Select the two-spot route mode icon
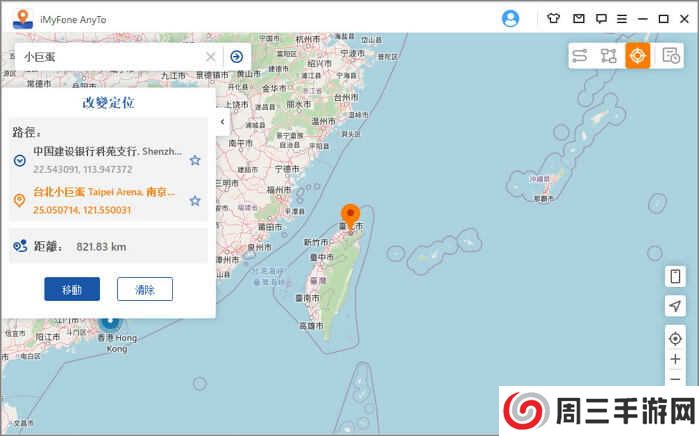This screenshot has height=436, width=699. pyautogui.click(x=580, y=56)
